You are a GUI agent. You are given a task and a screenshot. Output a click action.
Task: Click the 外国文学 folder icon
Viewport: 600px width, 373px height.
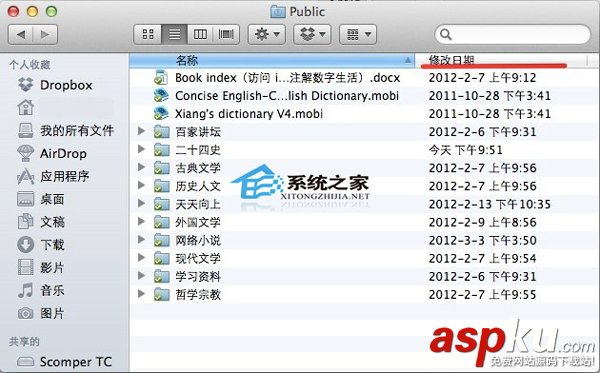coord(161,222)
